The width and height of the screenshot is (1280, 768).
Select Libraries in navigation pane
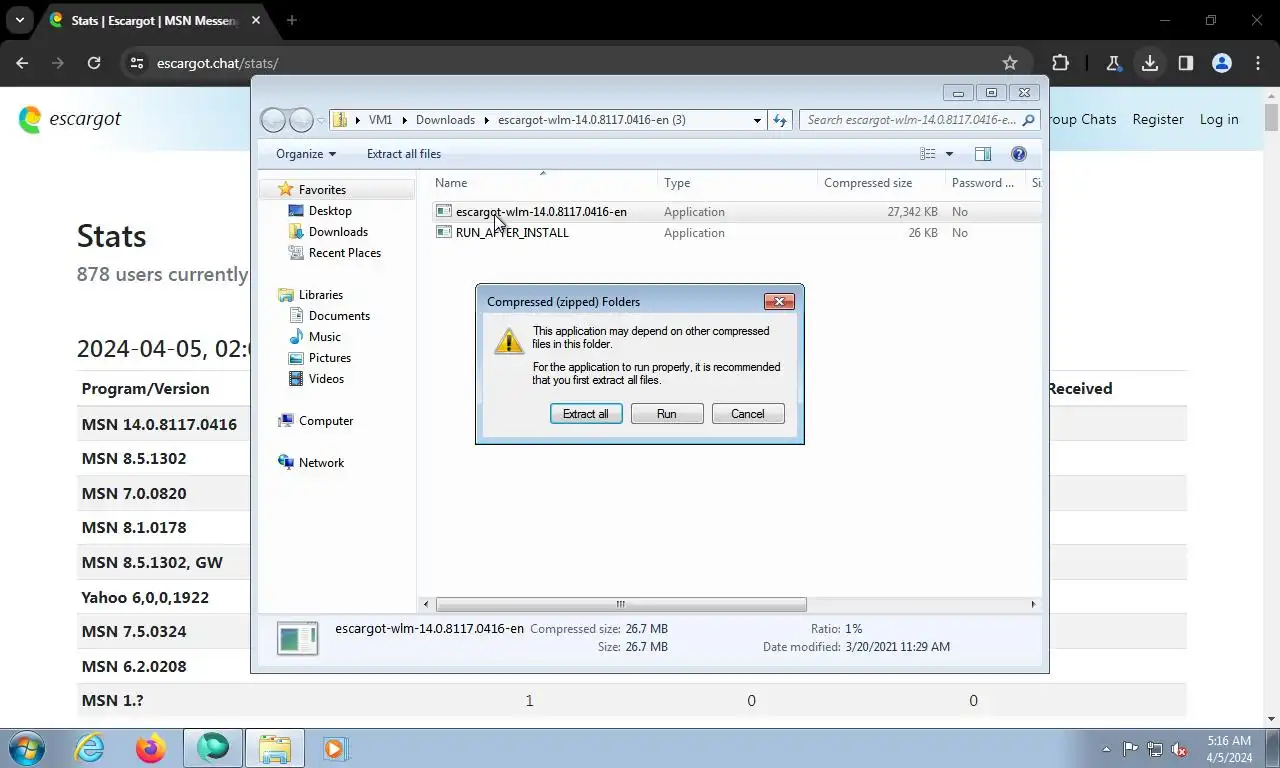pos(320,295)
